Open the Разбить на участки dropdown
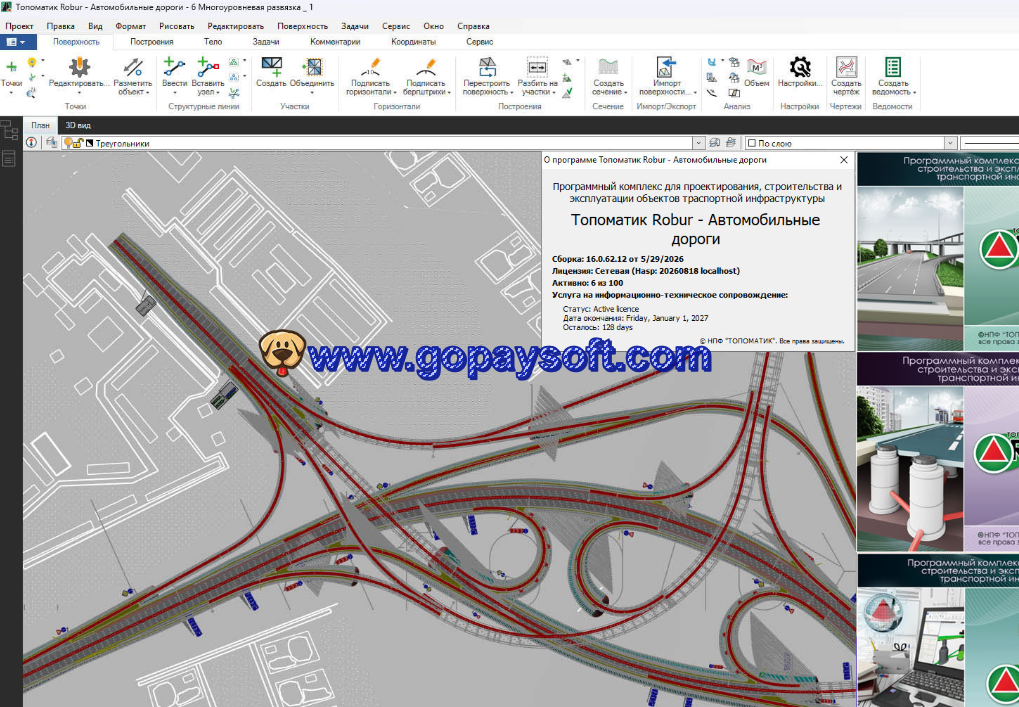 pos(553,92)
